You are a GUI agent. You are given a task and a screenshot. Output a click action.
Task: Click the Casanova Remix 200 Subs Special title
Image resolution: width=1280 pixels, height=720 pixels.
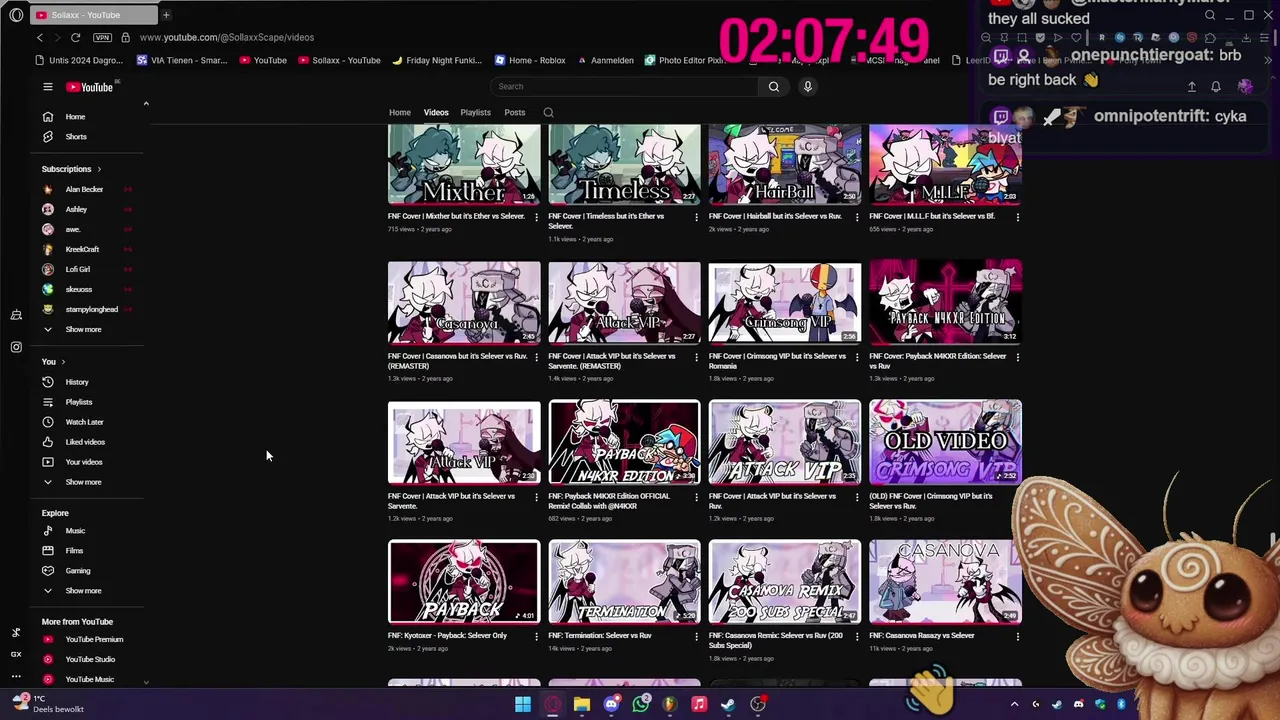click(775, 640)
